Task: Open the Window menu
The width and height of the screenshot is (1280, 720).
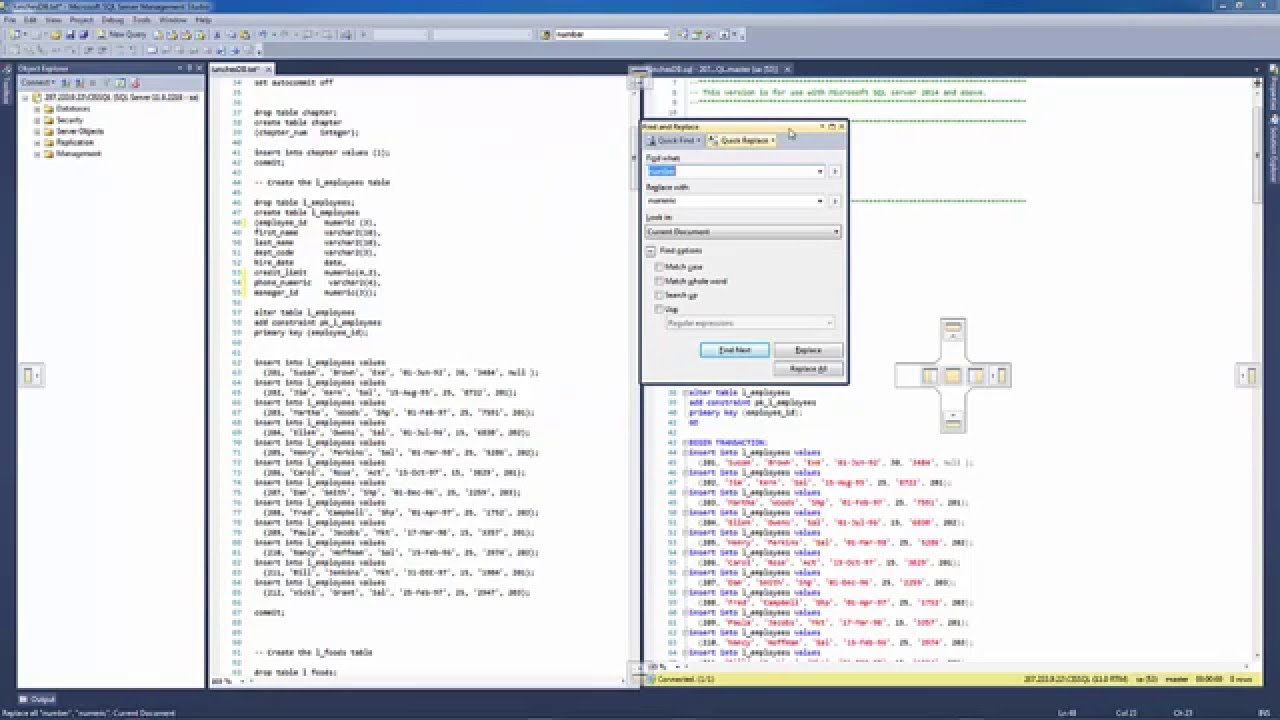Action: click(172, 20)
